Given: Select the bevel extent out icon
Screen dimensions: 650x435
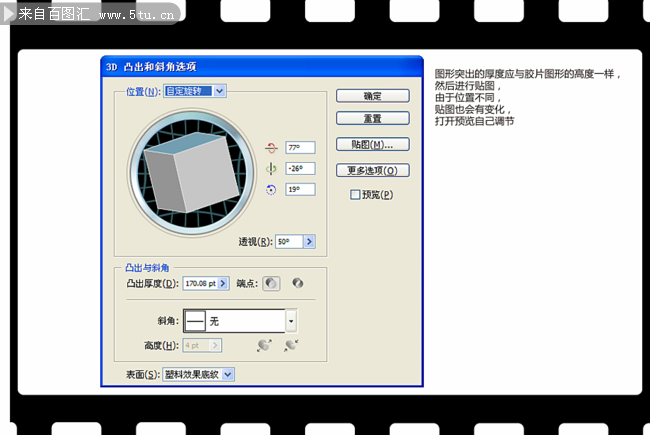Looking at the screenshot, I should point(264,345).
